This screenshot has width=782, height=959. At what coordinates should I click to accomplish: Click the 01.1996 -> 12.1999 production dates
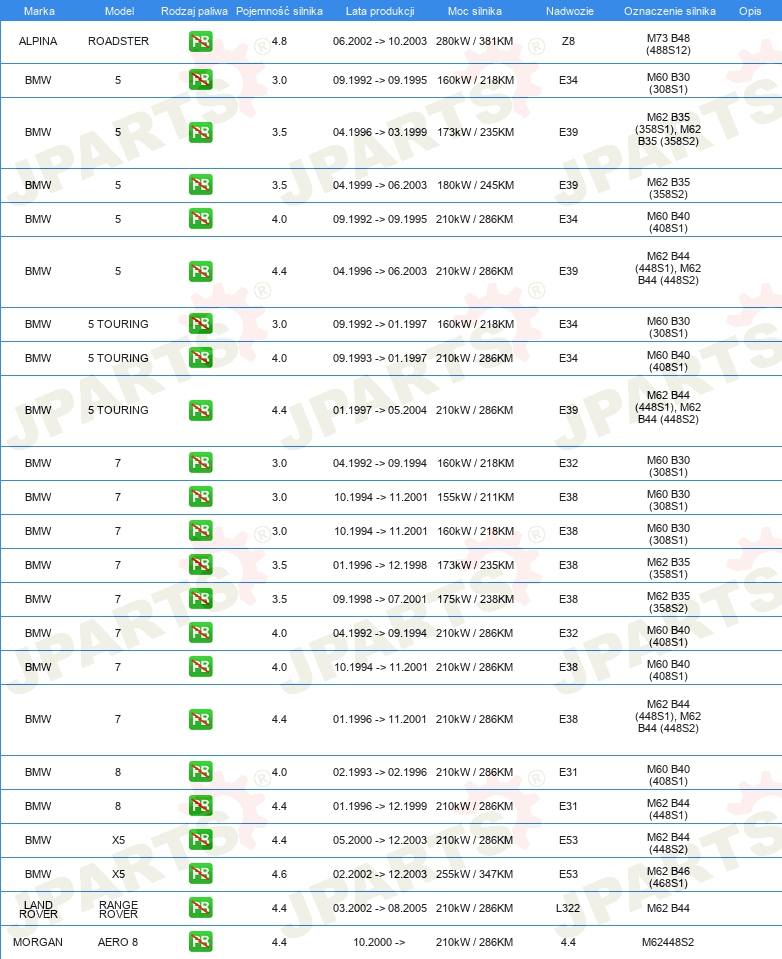click(x=380, y=806)
